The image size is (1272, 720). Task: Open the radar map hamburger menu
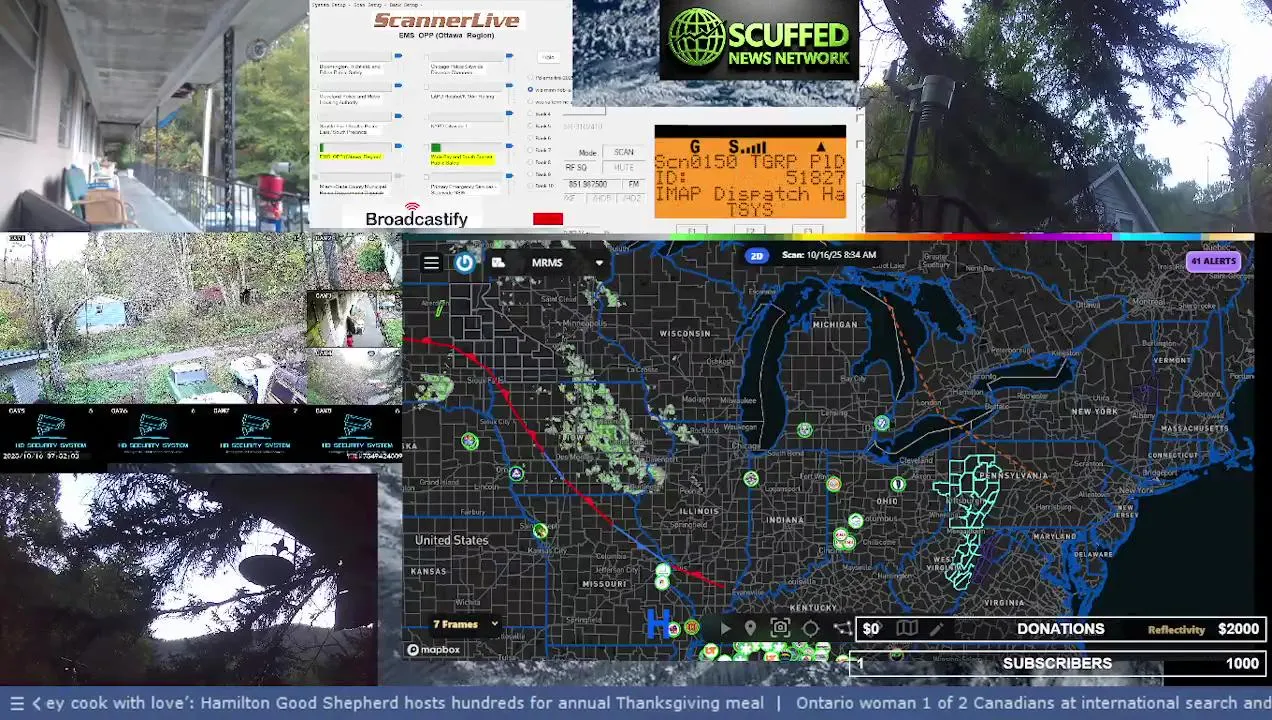(431, 263)
